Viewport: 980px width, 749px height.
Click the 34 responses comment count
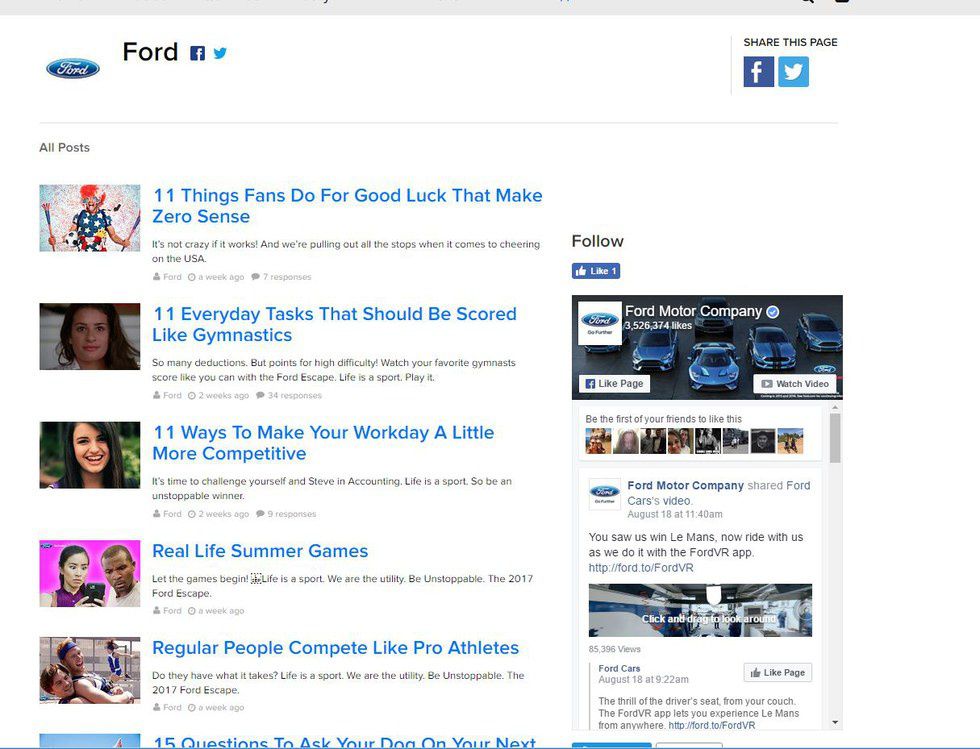[294, 395]
